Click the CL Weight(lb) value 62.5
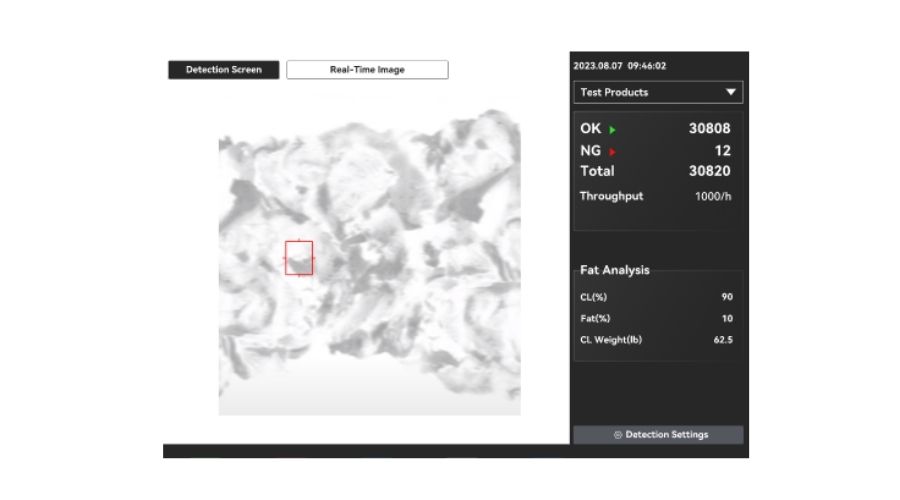 pyautogui.click(x=723, y=340)
